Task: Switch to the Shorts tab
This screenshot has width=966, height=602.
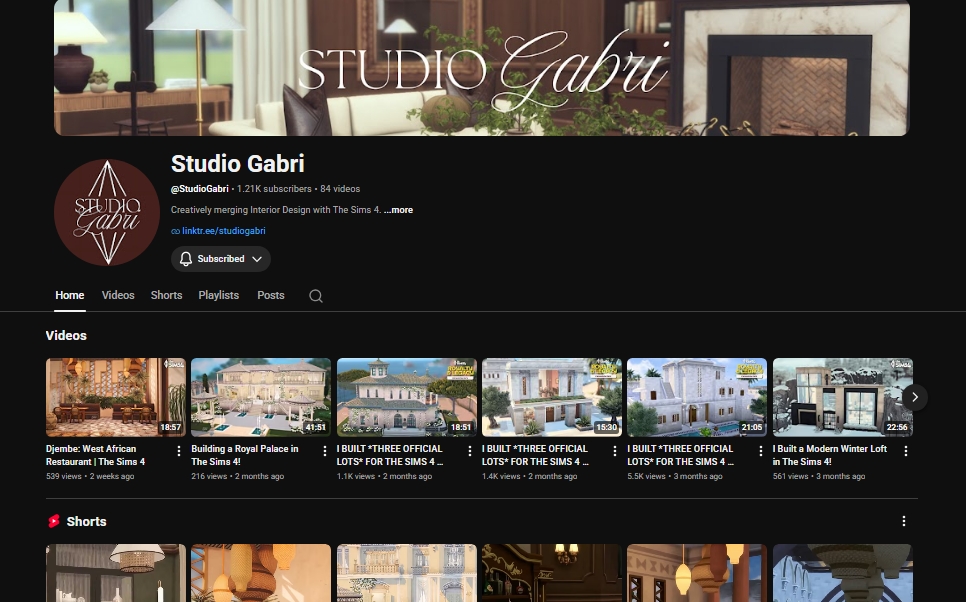Action: [x=166, y=295]
